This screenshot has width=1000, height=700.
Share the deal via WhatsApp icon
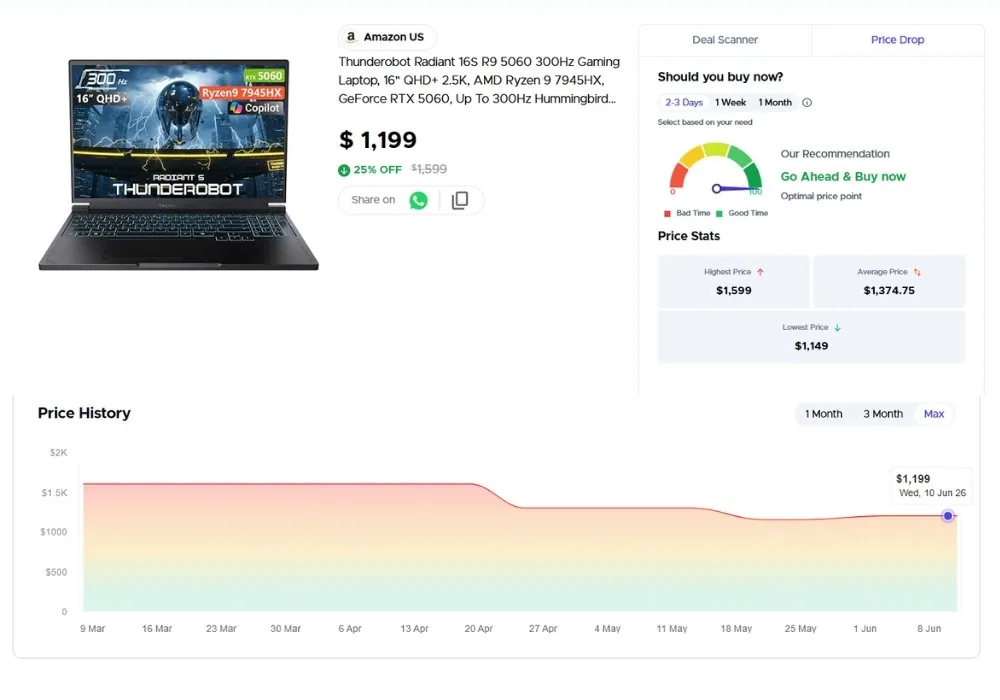418,200
